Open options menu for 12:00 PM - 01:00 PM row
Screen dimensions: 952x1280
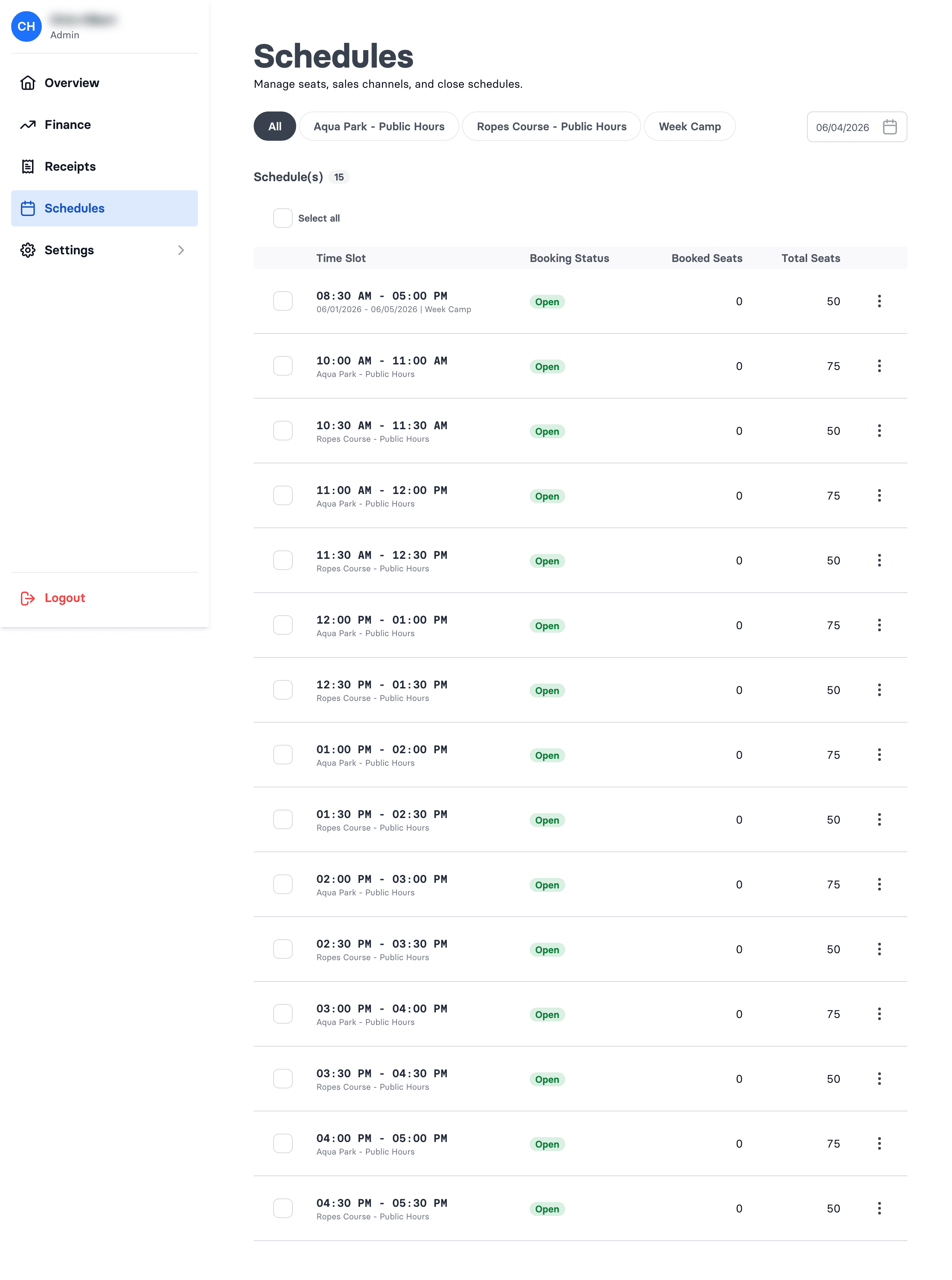[879, 625]
